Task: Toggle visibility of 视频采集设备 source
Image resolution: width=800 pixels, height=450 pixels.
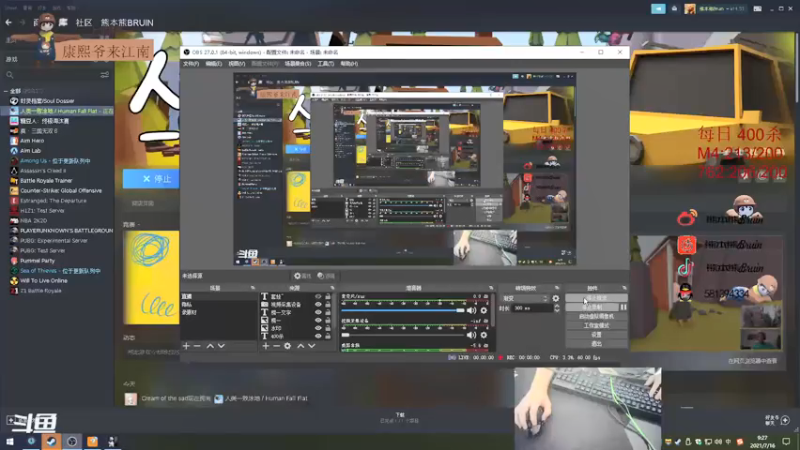Action: pyautogui.click(x=318, y=305)
